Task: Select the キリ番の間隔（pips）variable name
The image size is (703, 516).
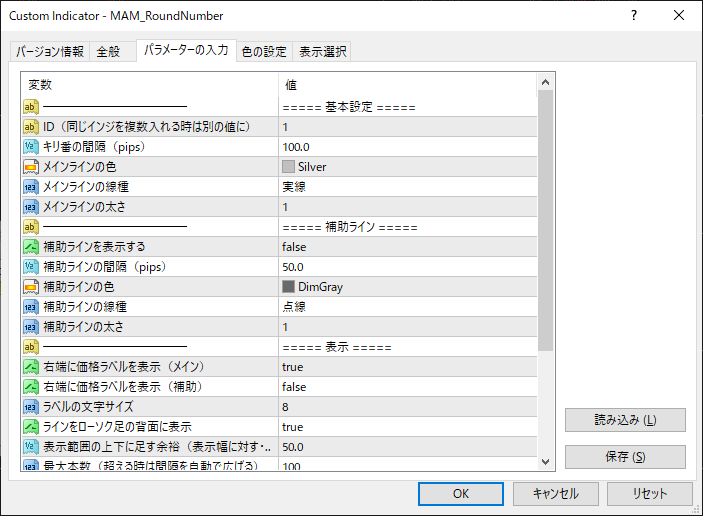Action: (94, 147)
